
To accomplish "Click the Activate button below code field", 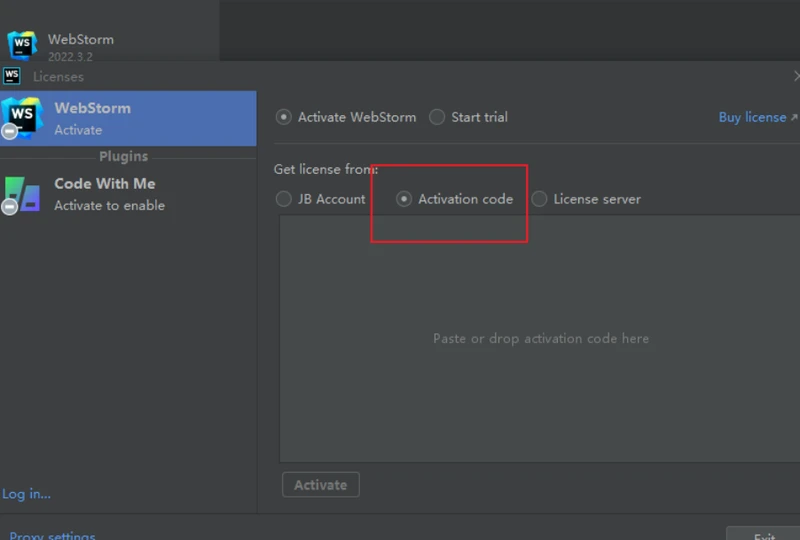I will [320, 484].
